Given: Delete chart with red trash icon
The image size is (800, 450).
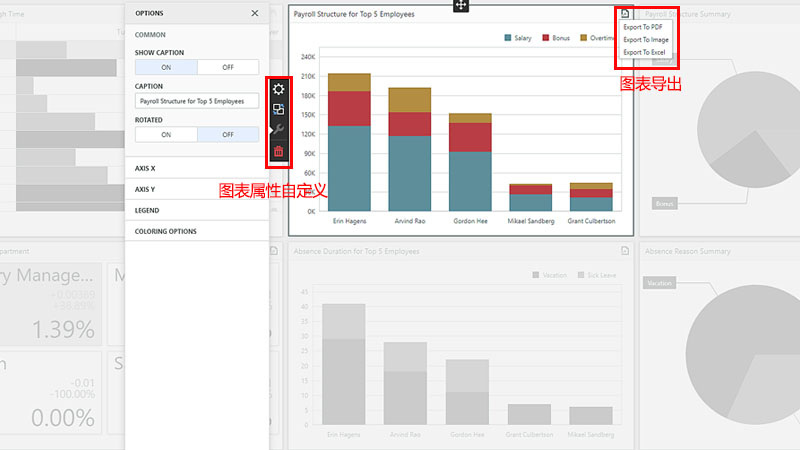Looking at the screenshot, I should click(x=279, y=152).
